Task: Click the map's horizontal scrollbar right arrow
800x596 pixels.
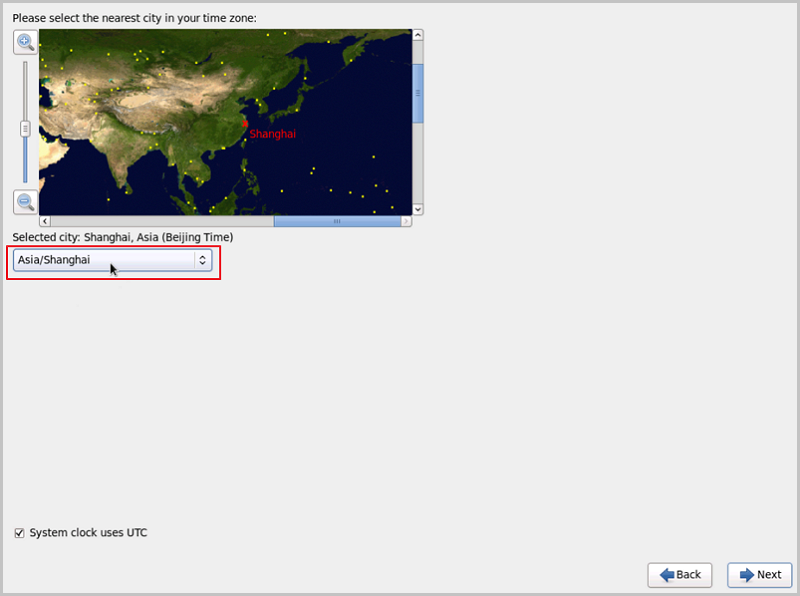Action: tap(406, 221)
